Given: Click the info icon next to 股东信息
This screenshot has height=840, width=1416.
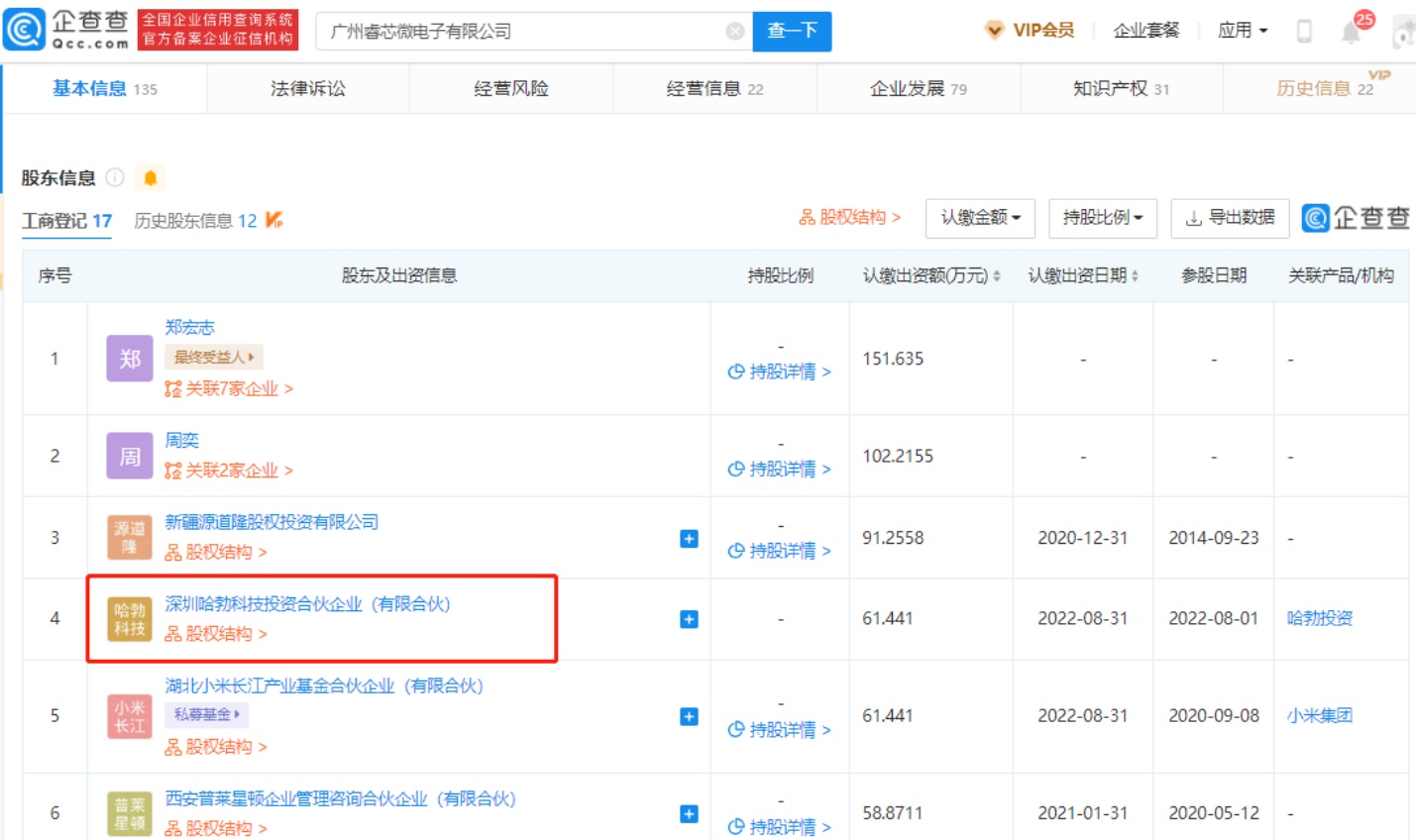Looking at the screenshot, I should [x=115, y=178].
